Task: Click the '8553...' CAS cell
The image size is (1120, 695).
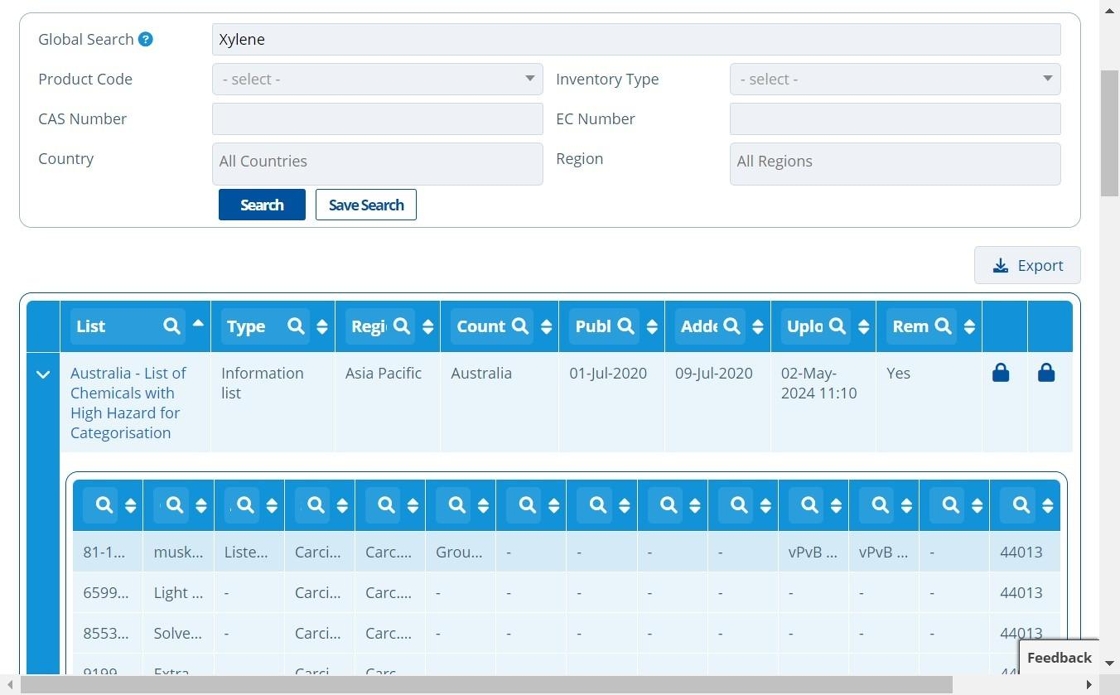Action: click(106, 633)
